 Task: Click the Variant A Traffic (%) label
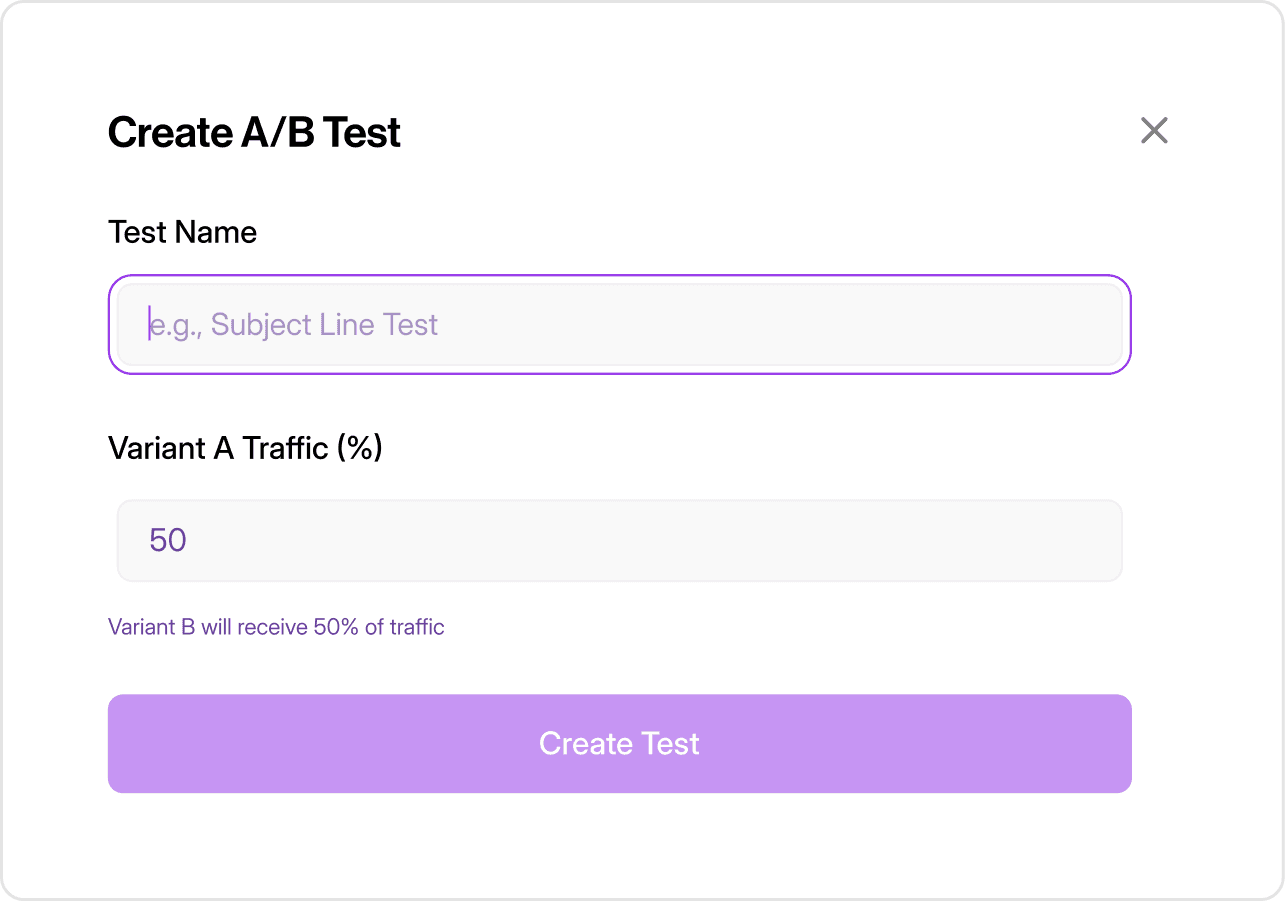click(x=245, y=448)
